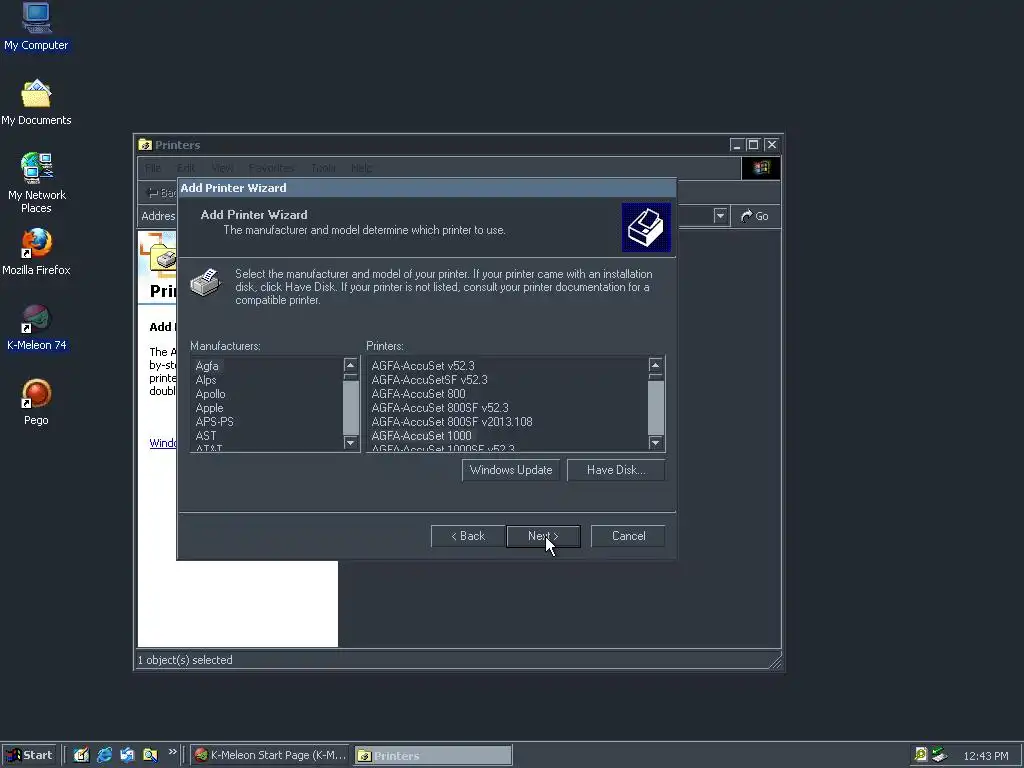Launch the Pego desktop shortcut

click(x=37, y=402)
